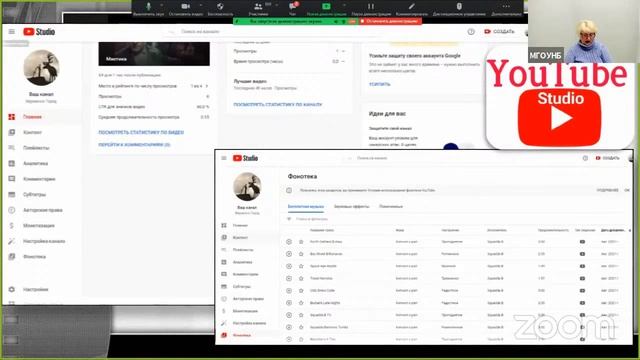Click ПОСМОТРЕТЬ СТАТИСТИКУ ПО КАНАЛУ link
The image size is (640, 360).
pos(278,104)
